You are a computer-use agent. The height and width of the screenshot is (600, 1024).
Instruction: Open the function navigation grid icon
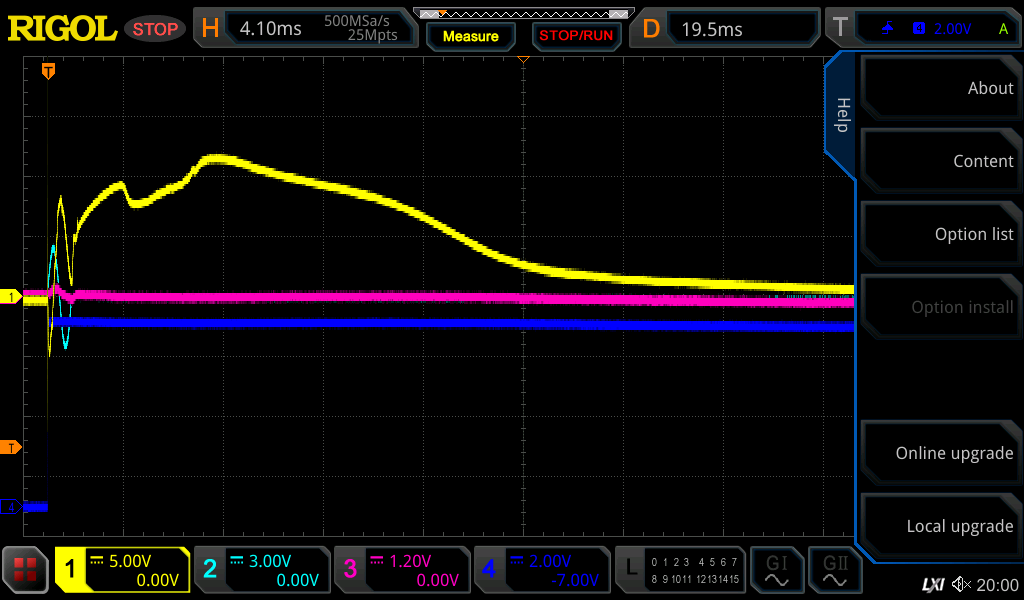pyautogui.click(x=26, y=570)
